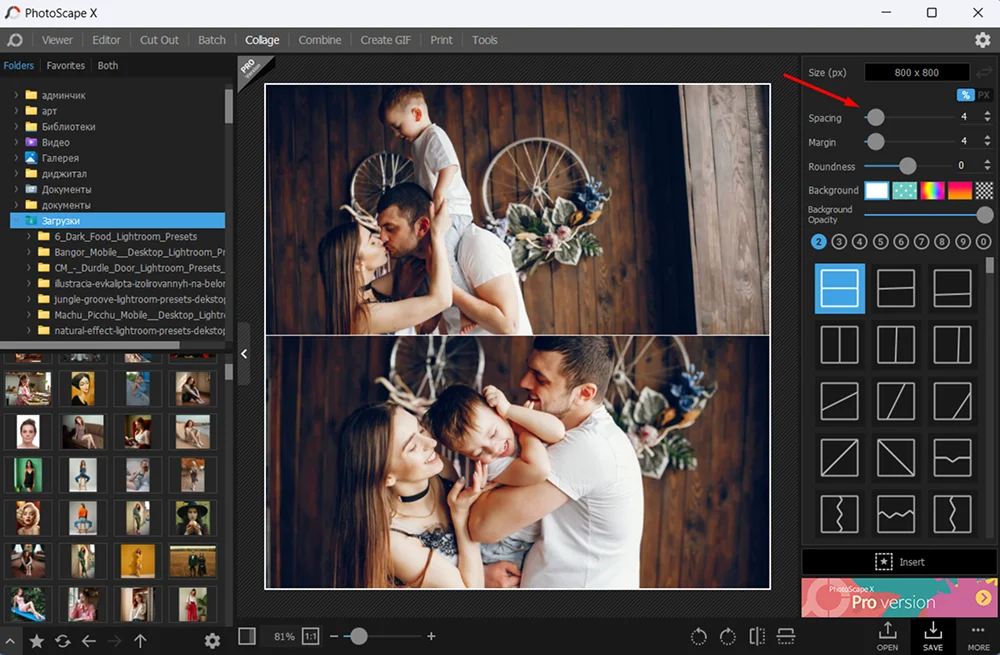This screenshot has height=655, width=1000.
Task: Click the flip horizontal icon
Action: coord(757,636)
